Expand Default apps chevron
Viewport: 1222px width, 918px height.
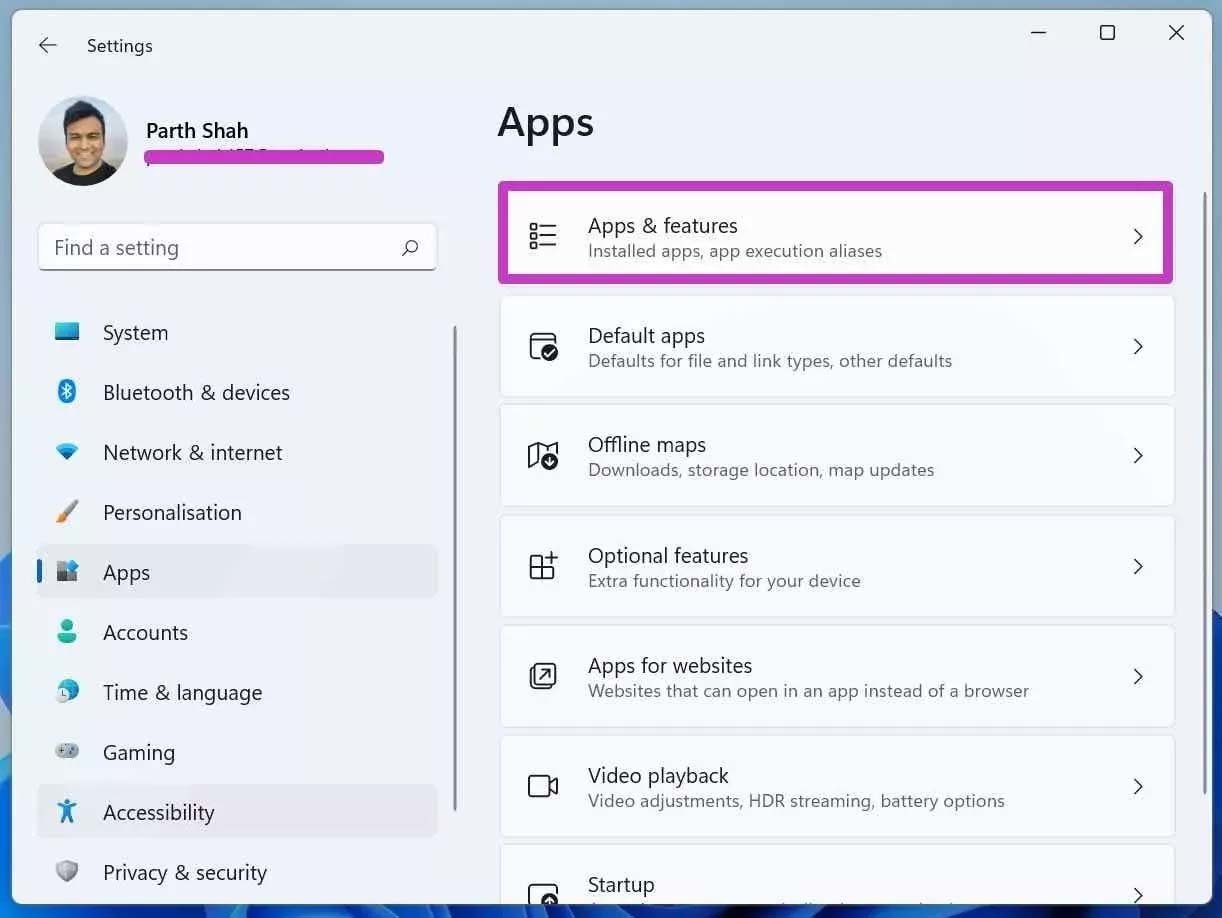click(x=1138, y=346)
